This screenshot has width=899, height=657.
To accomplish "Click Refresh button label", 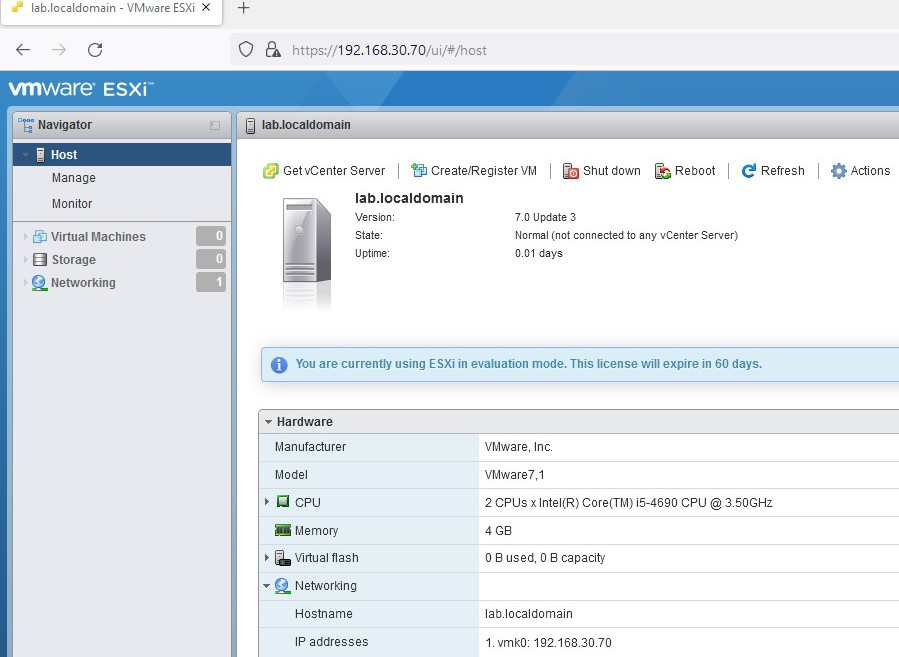I will click(x=783, y=171).
